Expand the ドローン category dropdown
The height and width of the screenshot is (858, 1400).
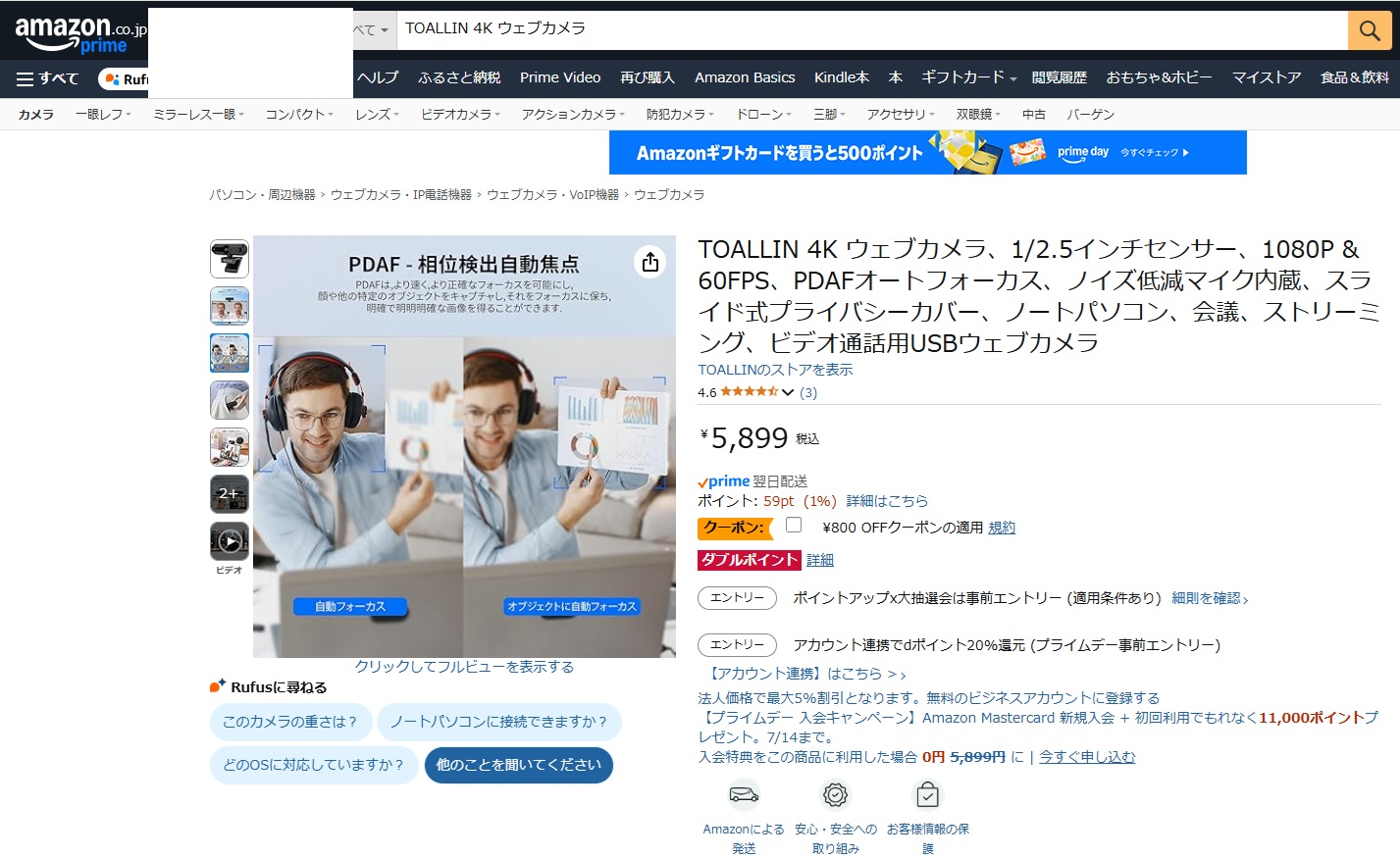(x=764, y=114)
